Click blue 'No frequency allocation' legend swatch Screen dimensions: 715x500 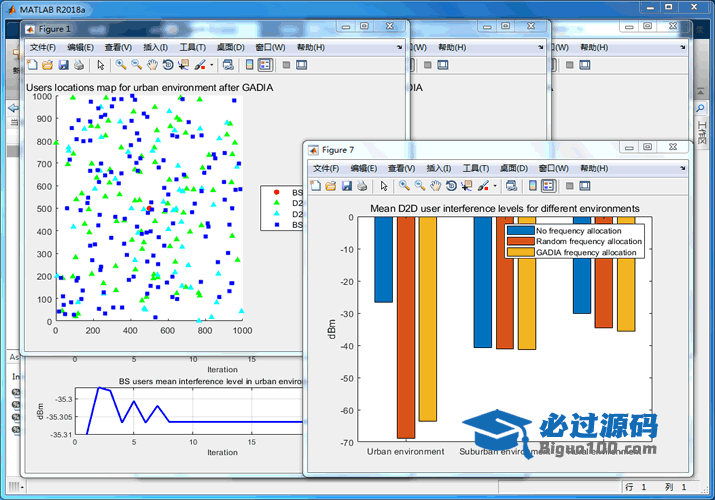coord(520,231)
